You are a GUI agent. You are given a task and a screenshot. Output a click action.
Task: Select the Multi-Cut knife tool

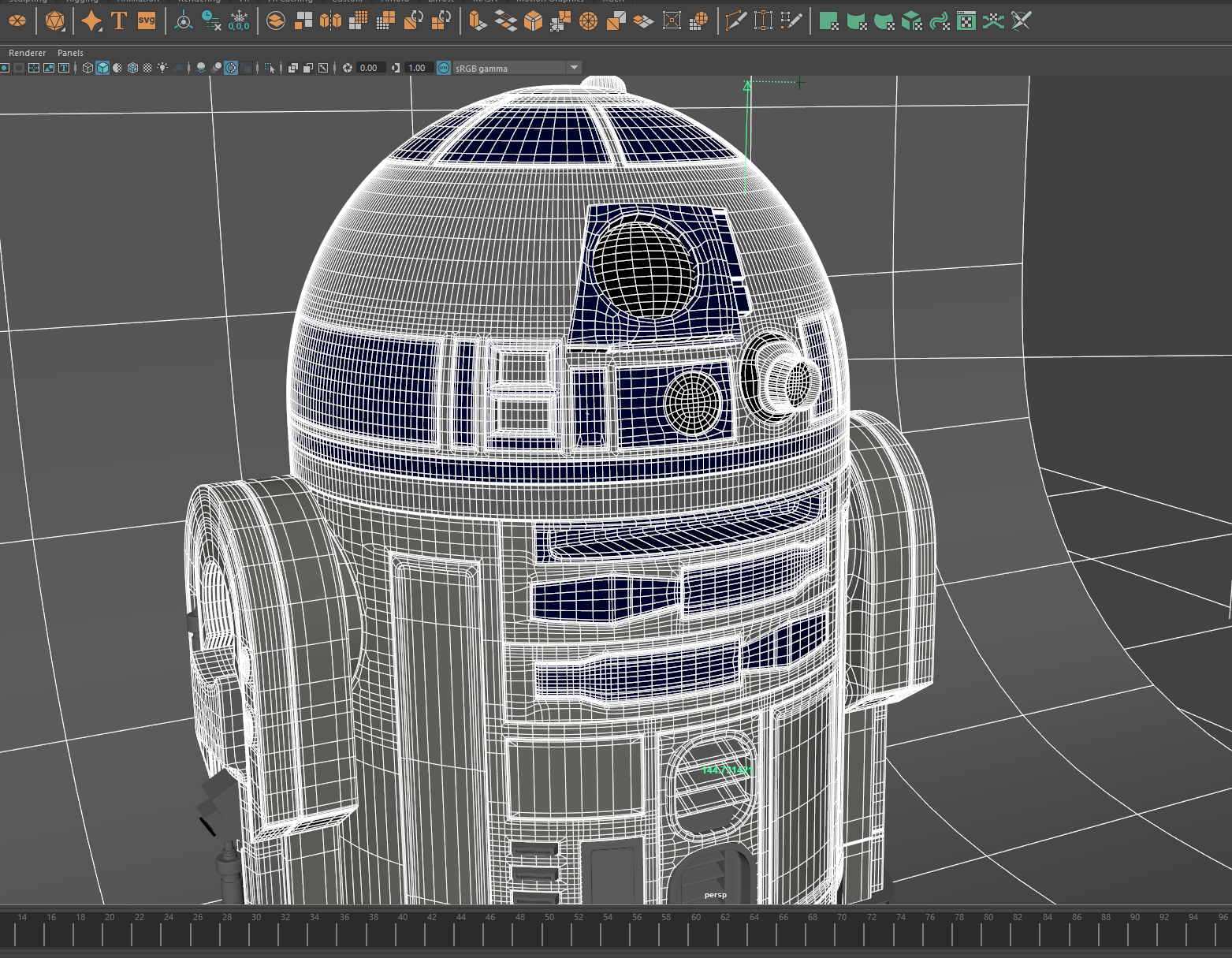click(x=736, y=21)
